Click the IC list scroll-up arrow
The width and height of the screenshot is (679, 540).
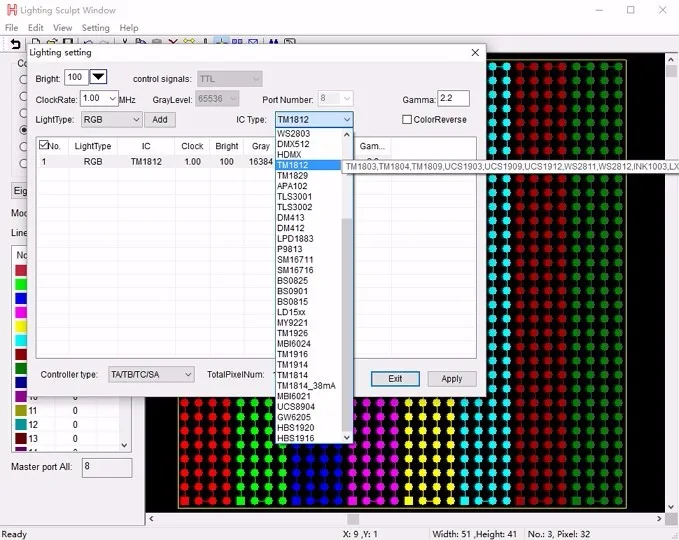346,135
